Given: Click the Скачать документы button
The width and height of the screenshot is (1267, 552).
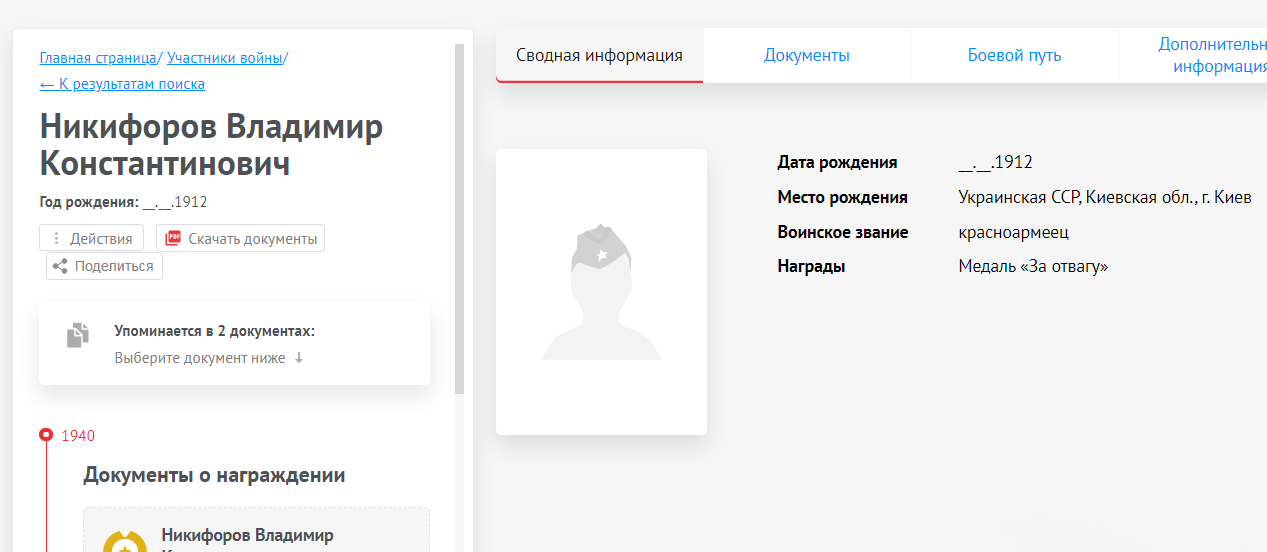Looking at the screenshot, I should (240, 238).
